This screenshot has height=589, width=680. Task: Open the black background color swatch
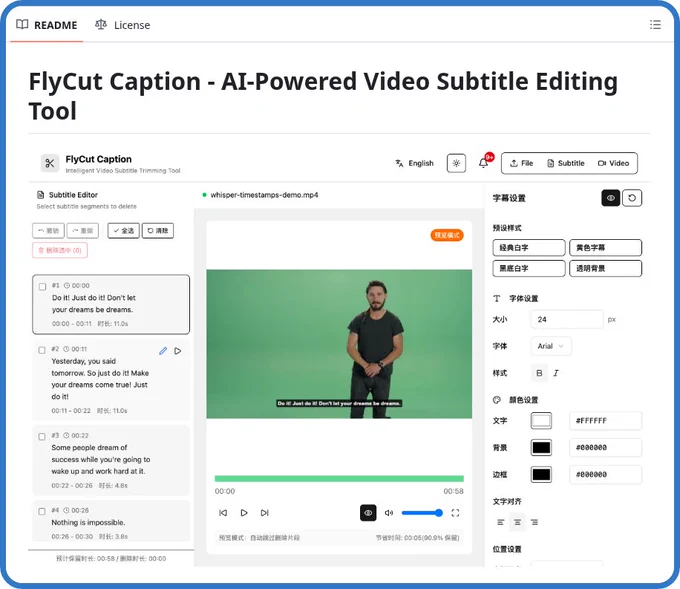541,448
